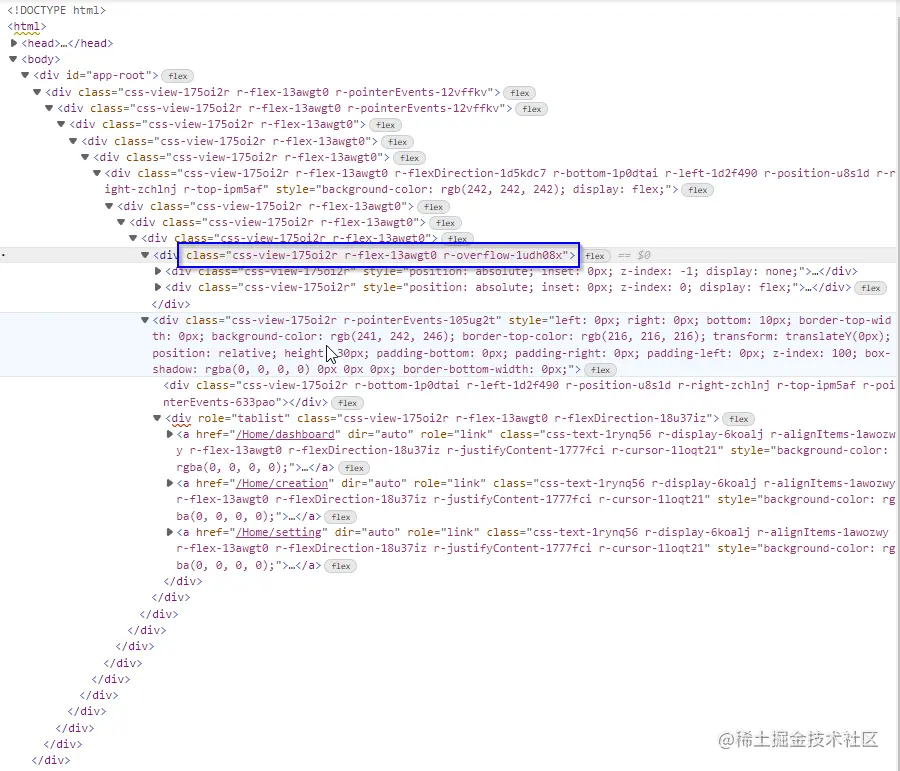Collapse the r-pointerEvents-105ug2t div node

(x=145, y=320)
